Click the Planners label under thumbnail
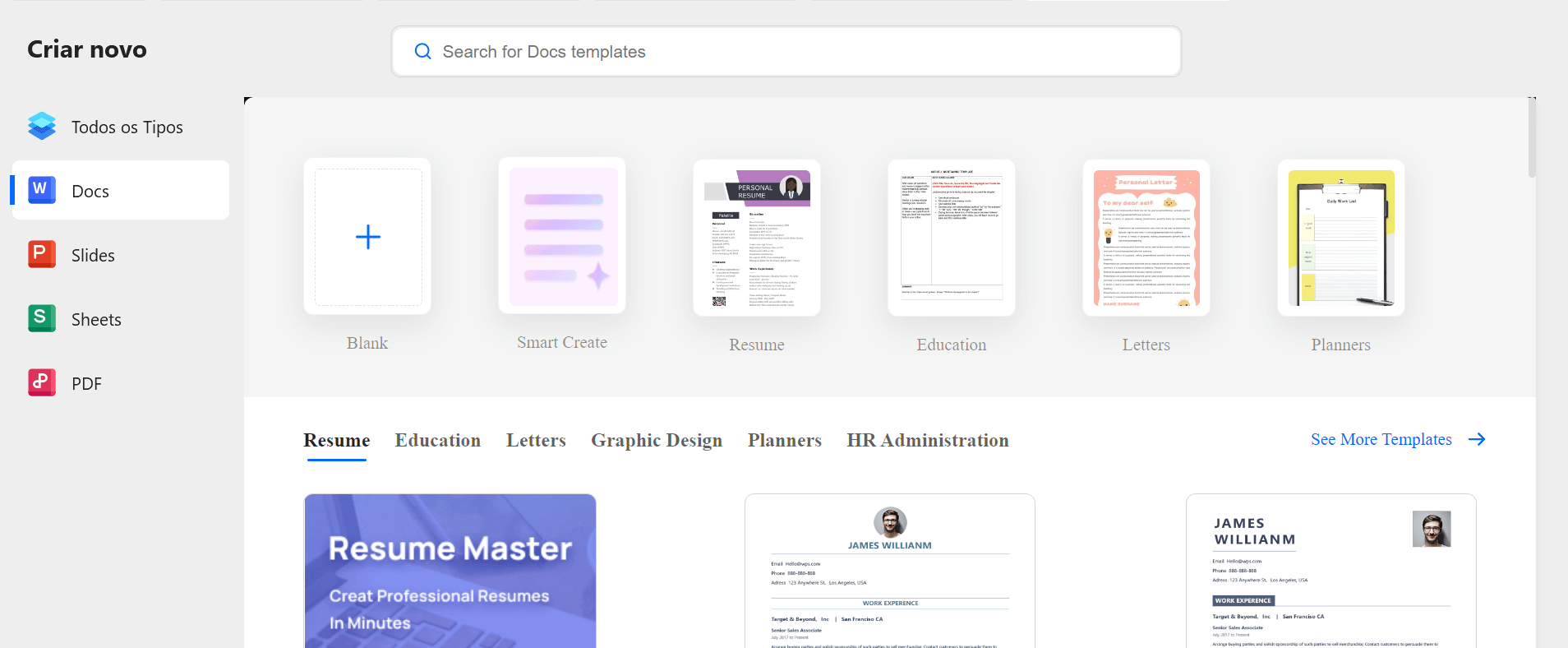Viewport: 1568px width, 648px height. click(1341, 345)
